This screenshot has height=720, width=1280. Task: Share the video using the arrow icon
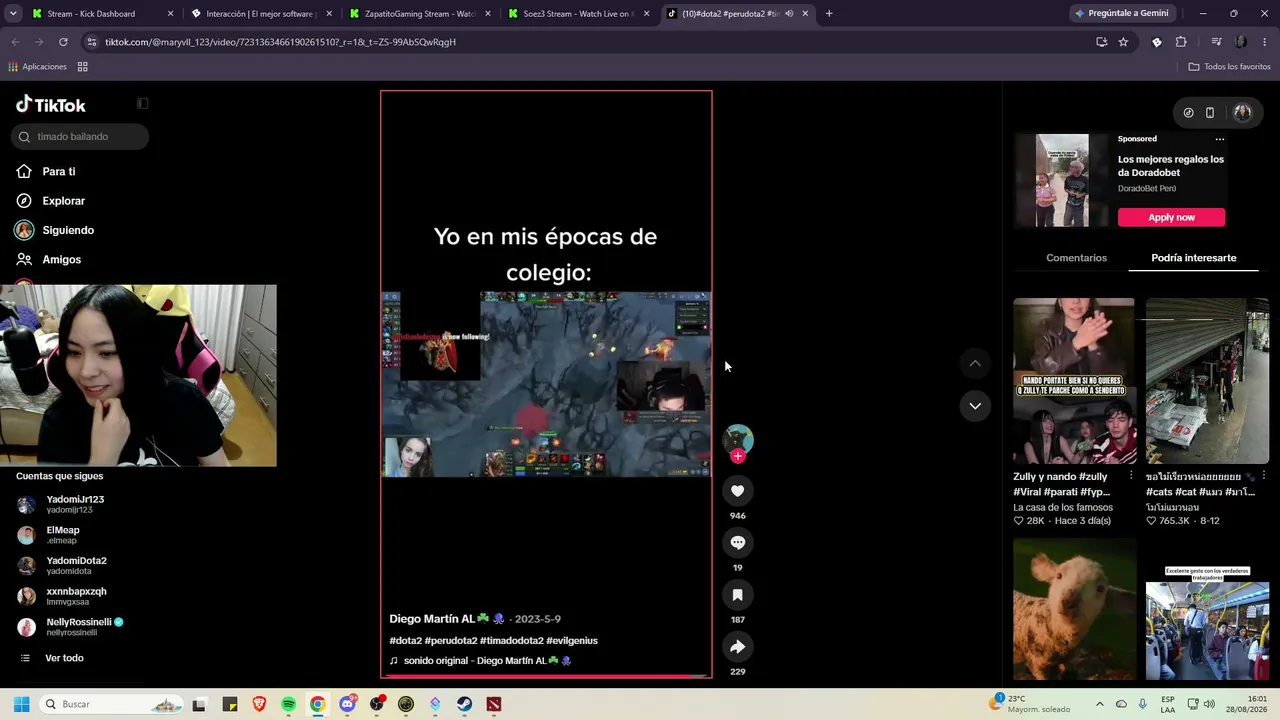tap(737, 647)
